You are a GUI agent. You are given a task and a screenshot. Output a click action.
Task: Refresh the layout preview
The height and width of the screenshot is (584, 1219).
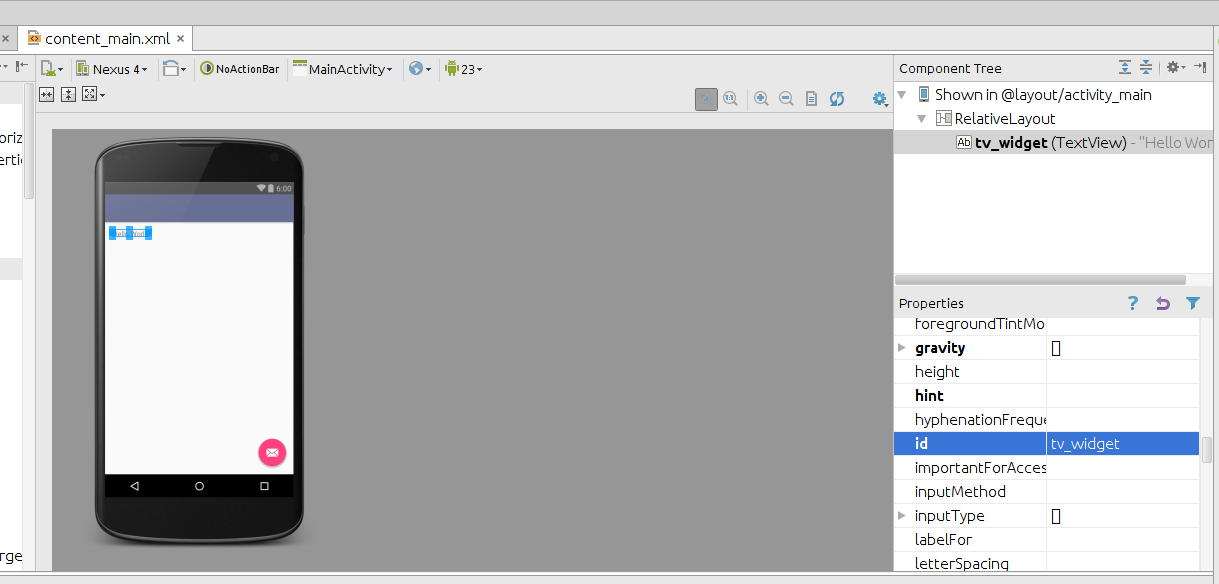[x=837, y=98]
